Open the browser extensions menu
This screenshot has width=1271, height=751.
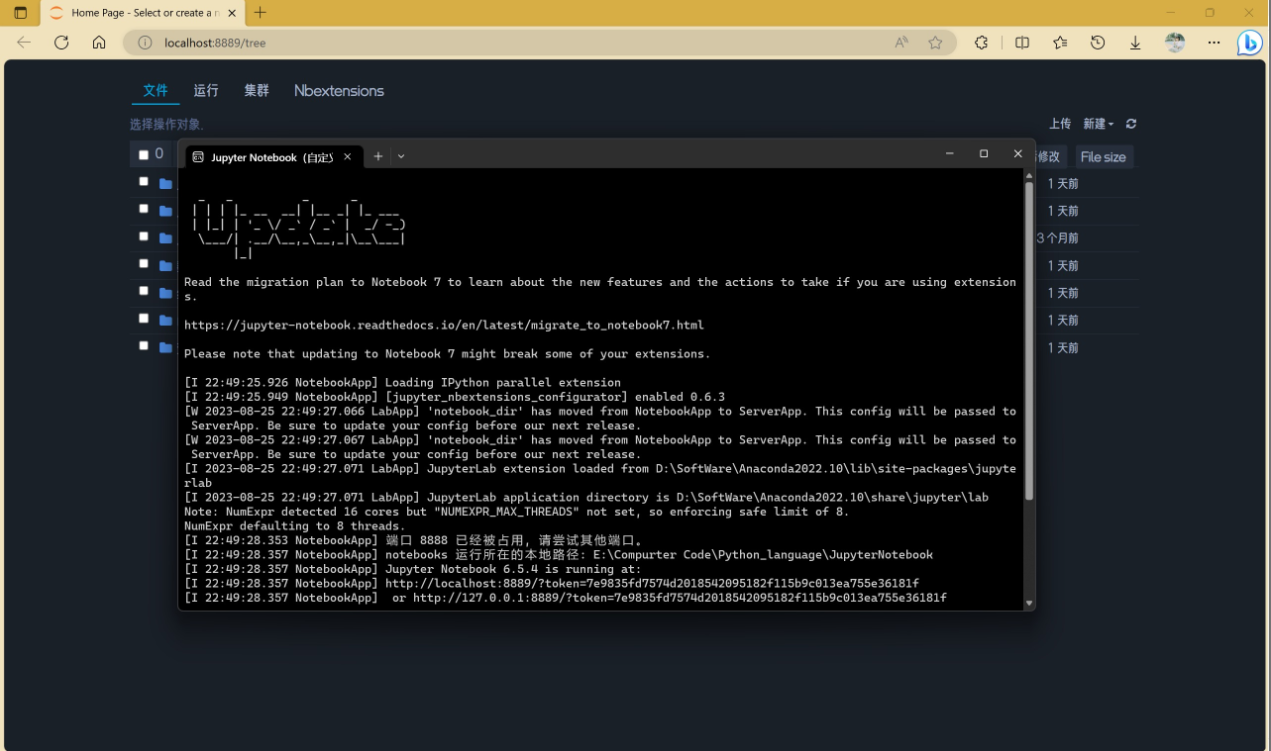point(981,43)
